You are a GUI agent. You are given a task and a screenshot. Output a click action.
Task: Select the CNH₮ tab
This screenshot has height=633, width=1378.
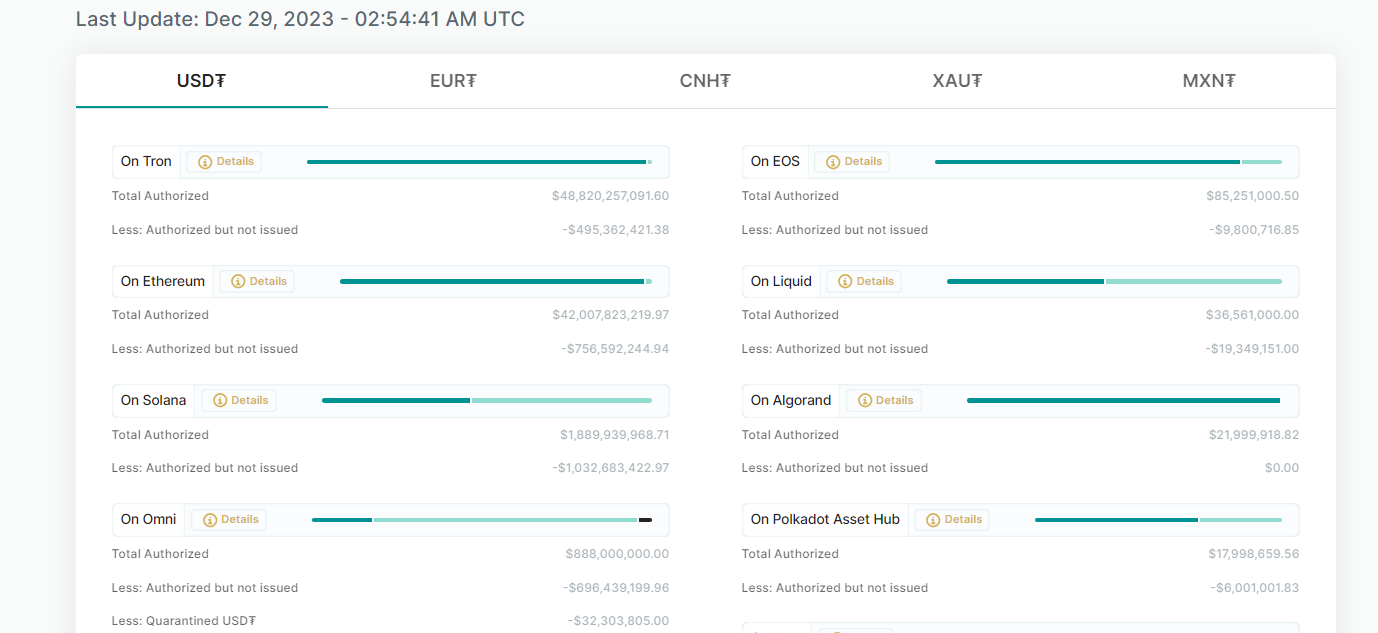[x=705, y=81]
